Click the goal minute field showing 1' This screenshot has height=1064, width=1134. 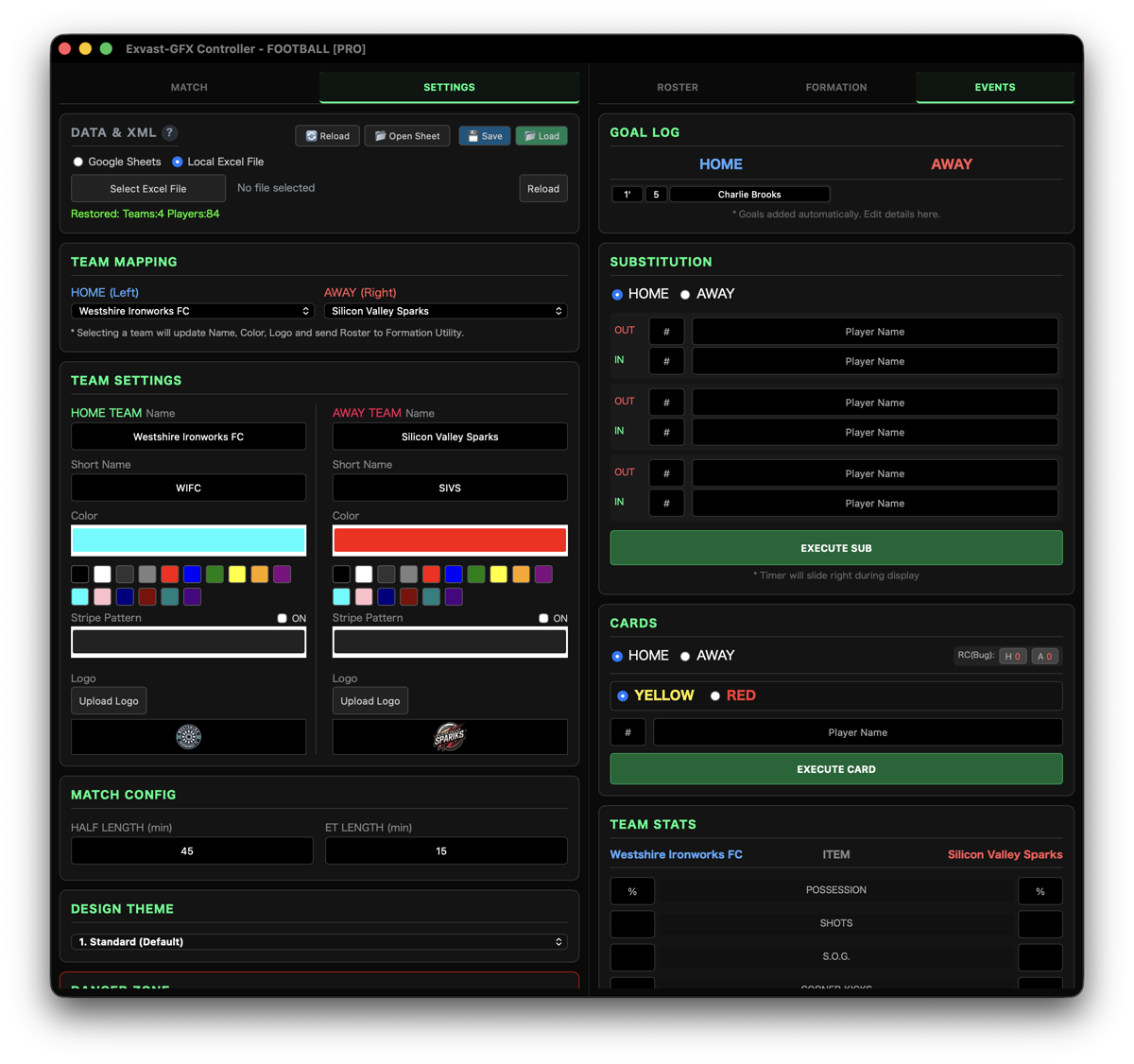click(627, 195)
